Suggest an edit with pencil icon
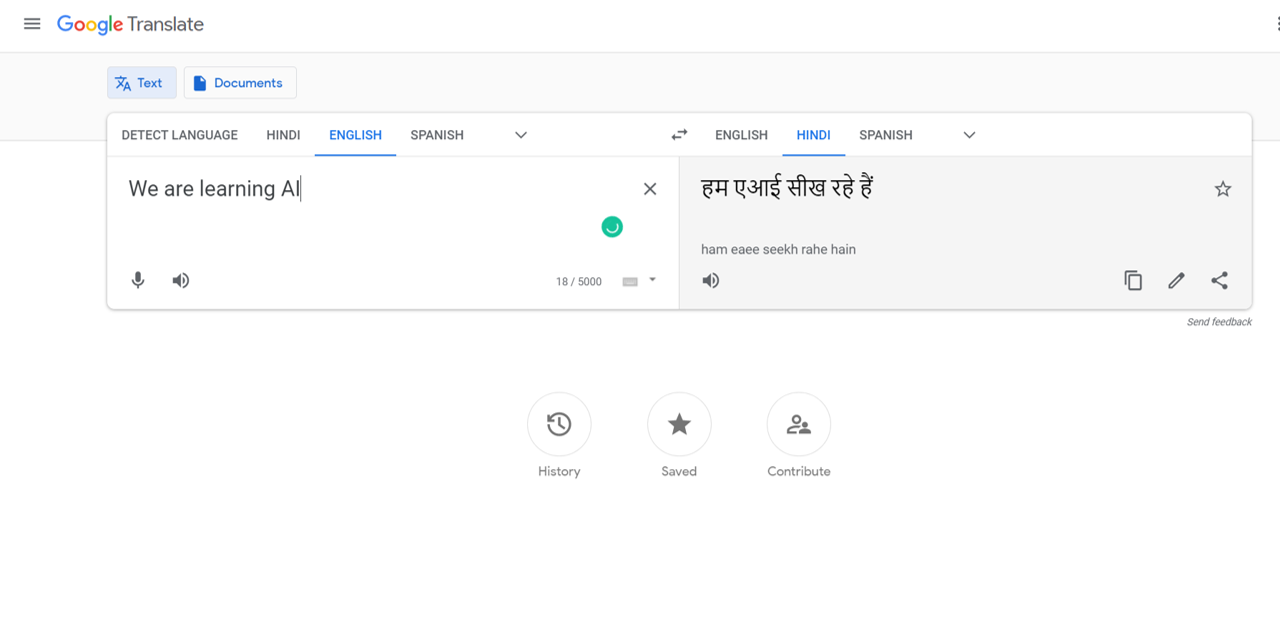The width and height of the screenshot is (1280, 630). (x=1176, y=281)
